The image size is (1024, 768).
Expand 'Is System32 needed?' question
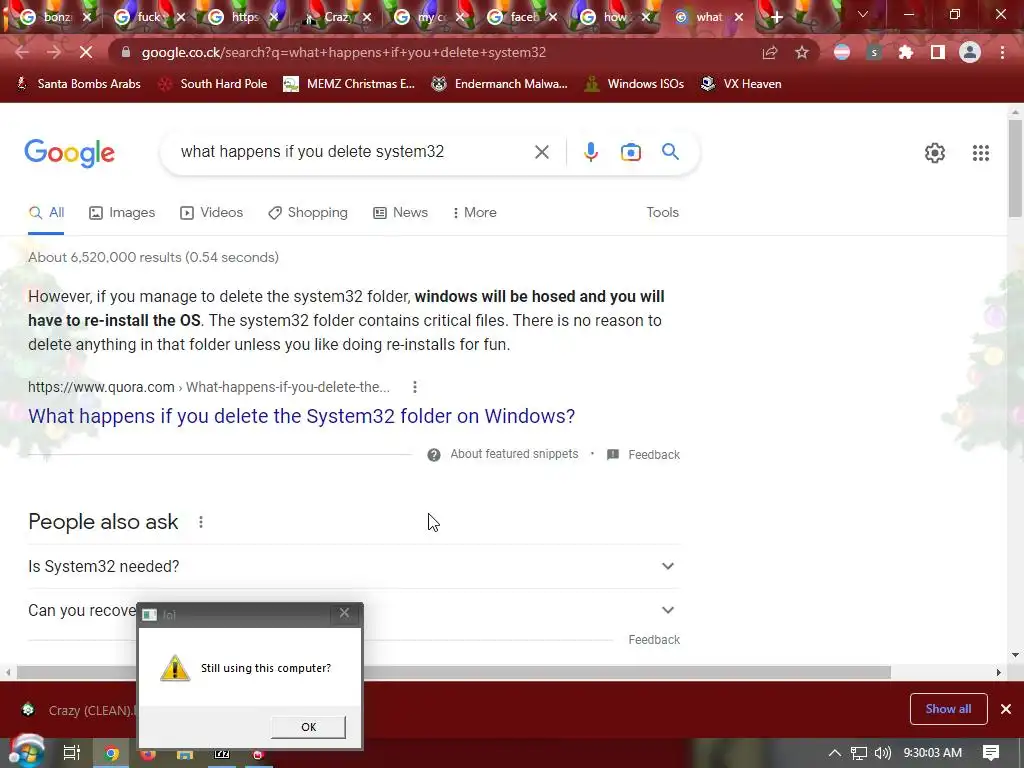click(353, 566)
